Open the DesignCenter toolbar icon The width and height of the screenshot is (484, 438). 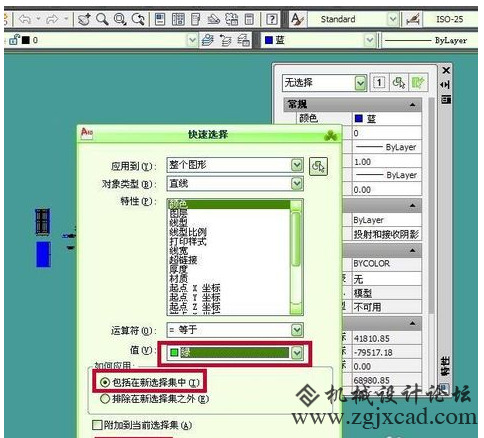(x=178, y=19)
